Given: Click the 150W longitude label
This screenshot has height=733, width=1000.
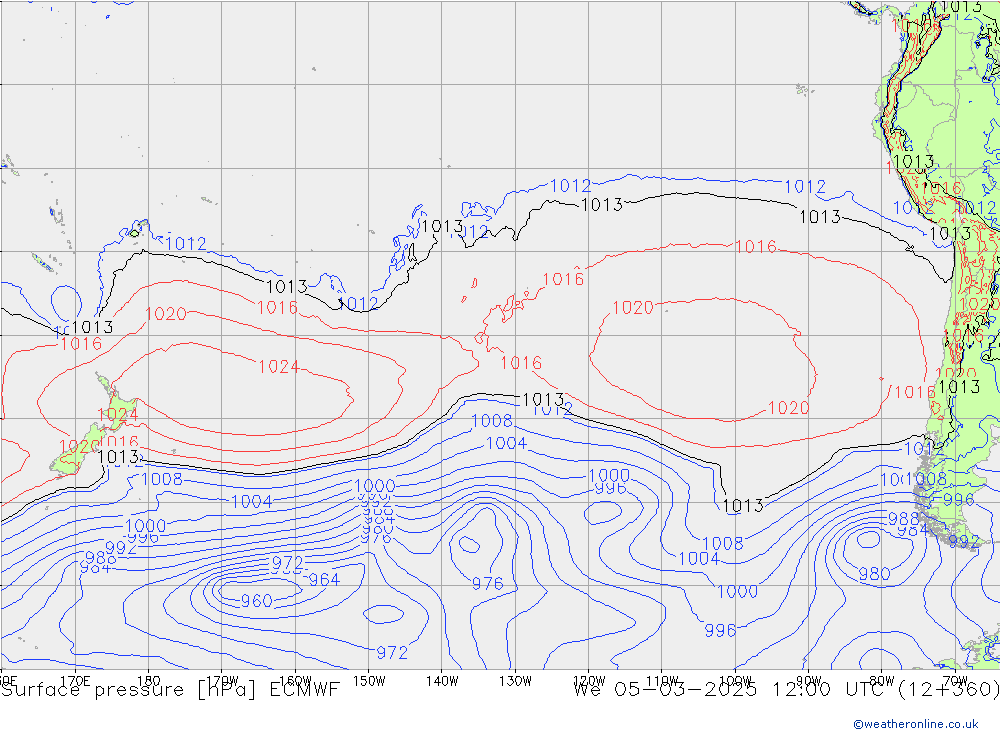Looking at the screenshot, I should (369, 681).
